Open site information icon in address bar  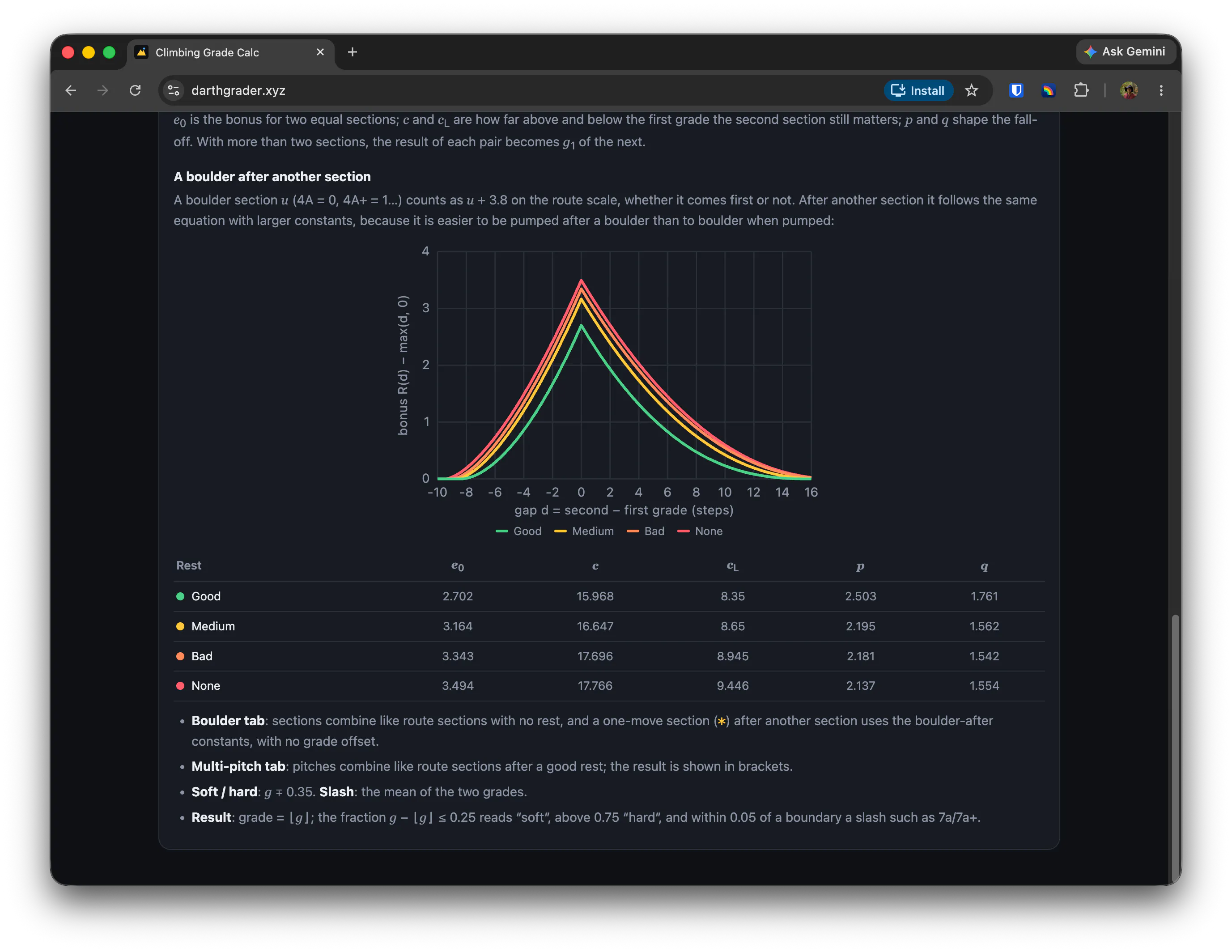point(173,90)
